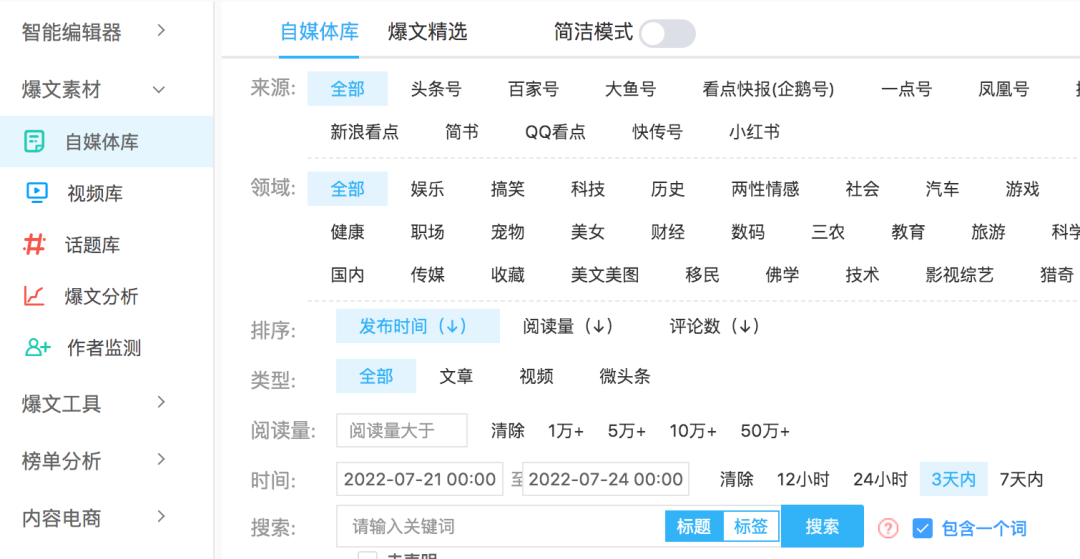
Task: Filter source by 新浪看点
Action: [364, 131]
